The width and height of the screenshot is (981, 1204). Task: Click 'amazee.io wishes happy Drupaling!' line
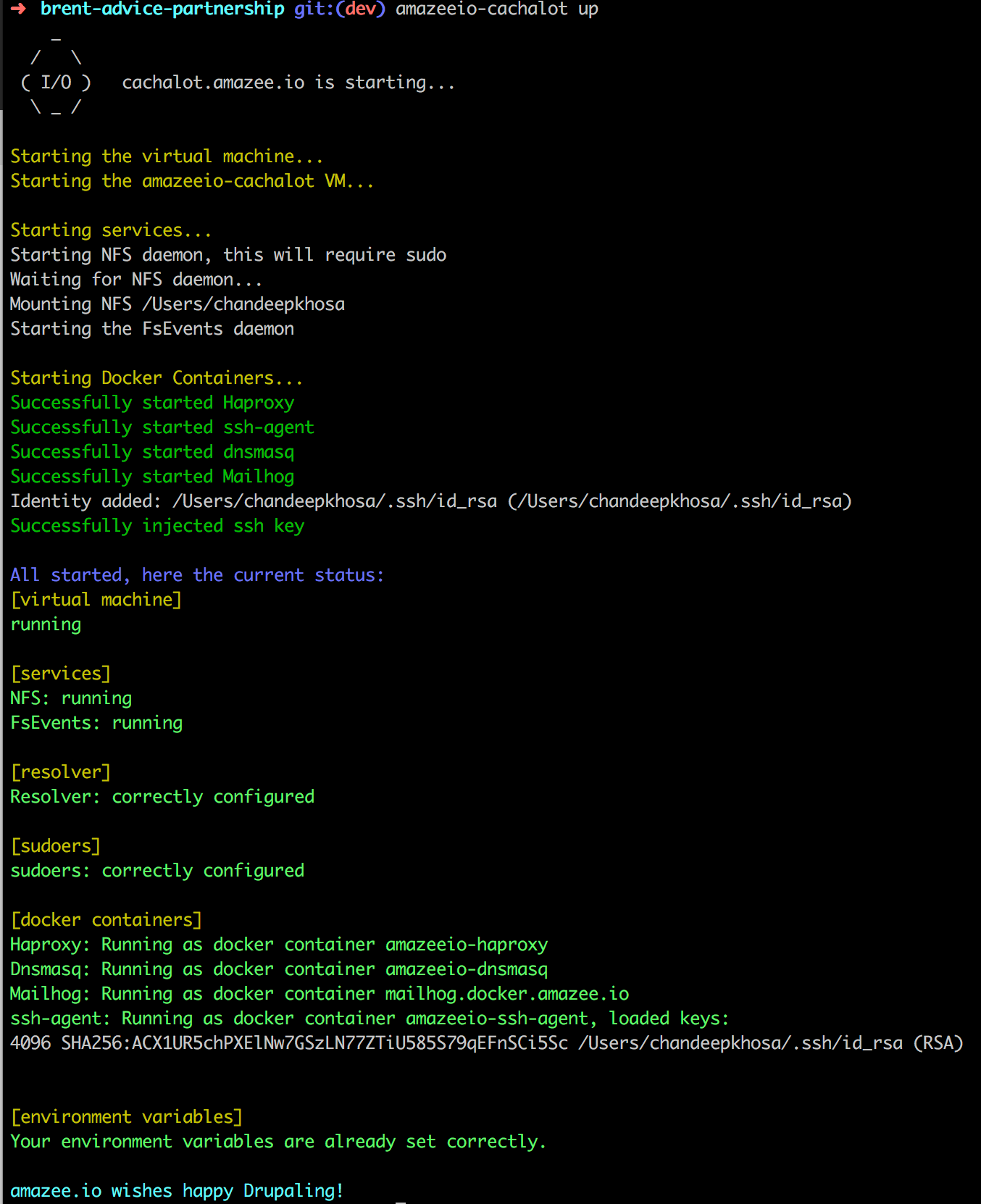click(177, 1191)
